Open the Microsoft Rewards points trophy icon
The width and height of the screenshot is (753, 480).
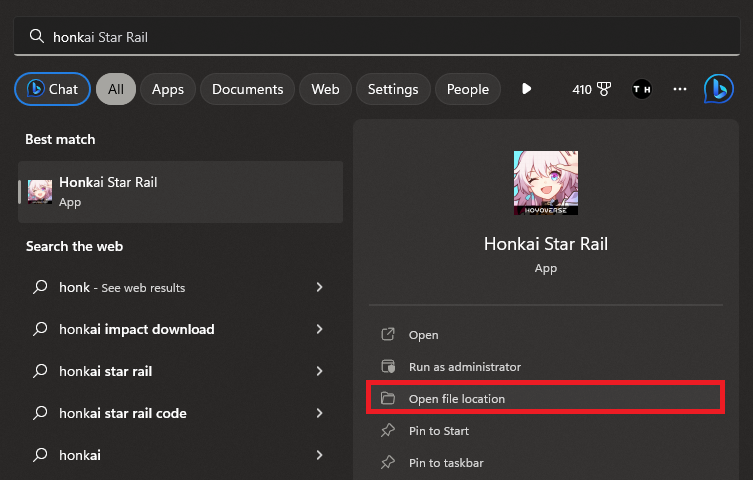tap(604, 89)
